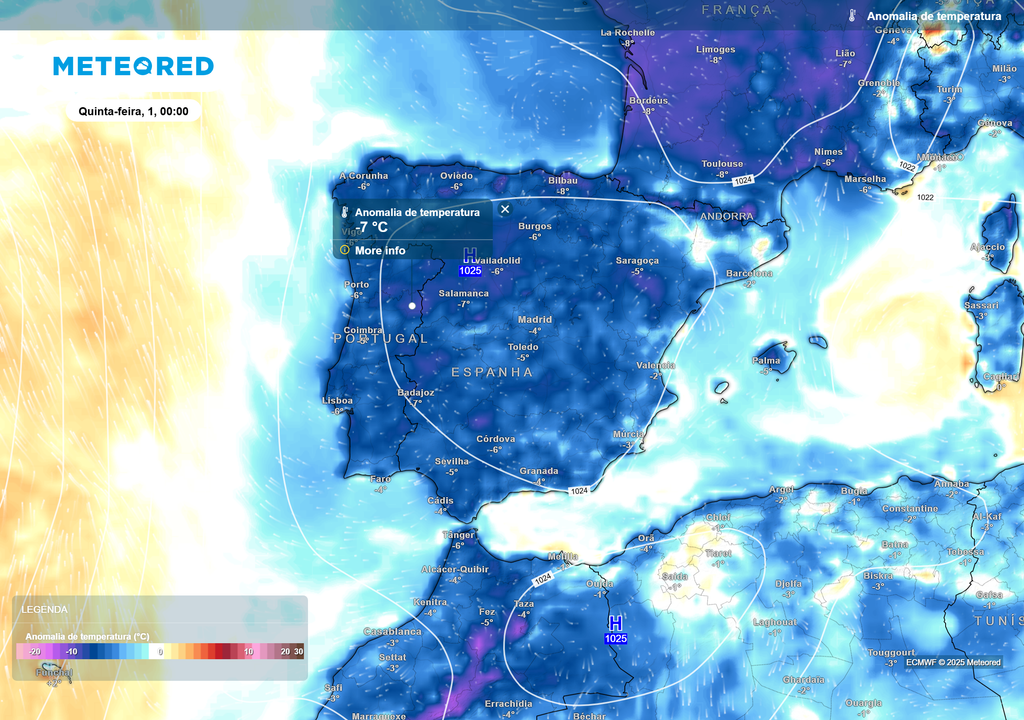This screenshot has width=1024, height=720.
Task: Close the Anomalia de temperatura popup
Action: click(505, 209)
